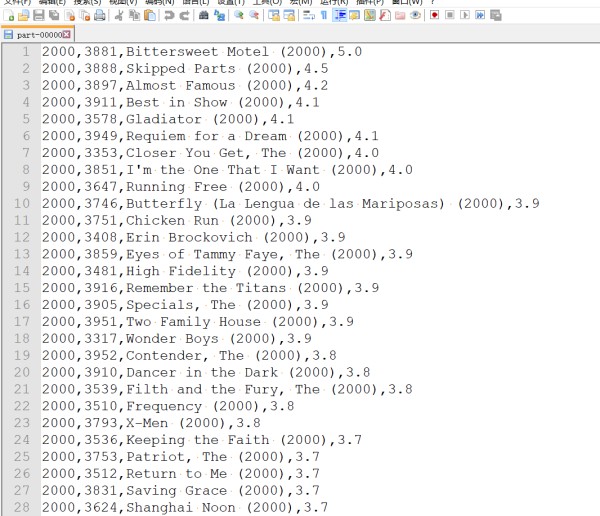Switch to the part-00000 tab

point(37,35)
